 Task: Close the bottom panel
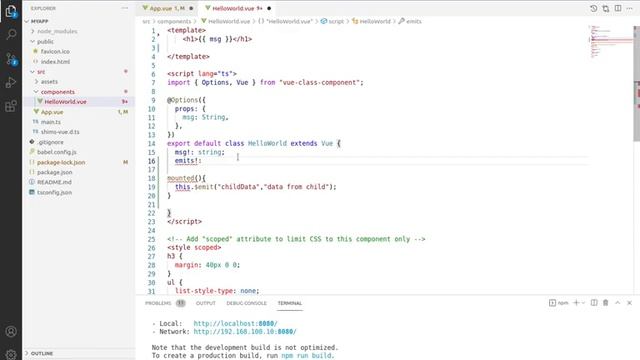[x=629, y=302]
